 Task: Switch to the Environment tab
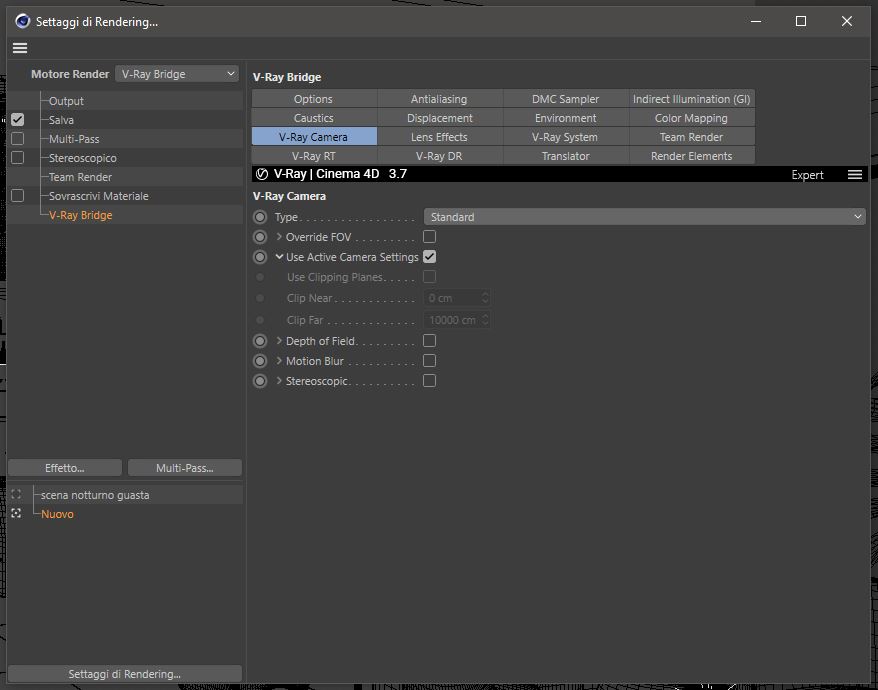(x=566, y=118)
